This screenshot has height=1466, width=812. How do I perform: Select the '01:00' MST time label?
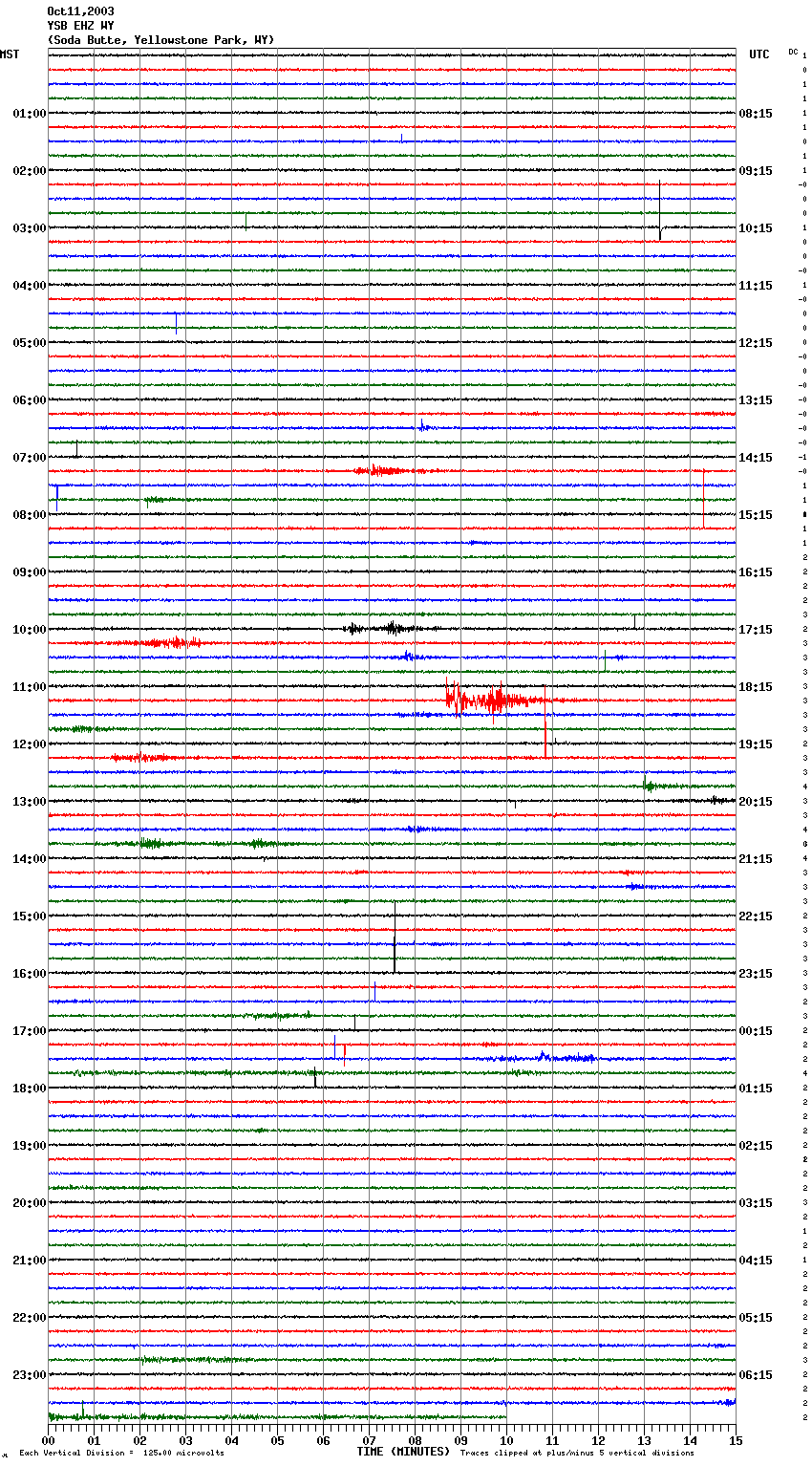pyautogui.click(x=30, y=114)
